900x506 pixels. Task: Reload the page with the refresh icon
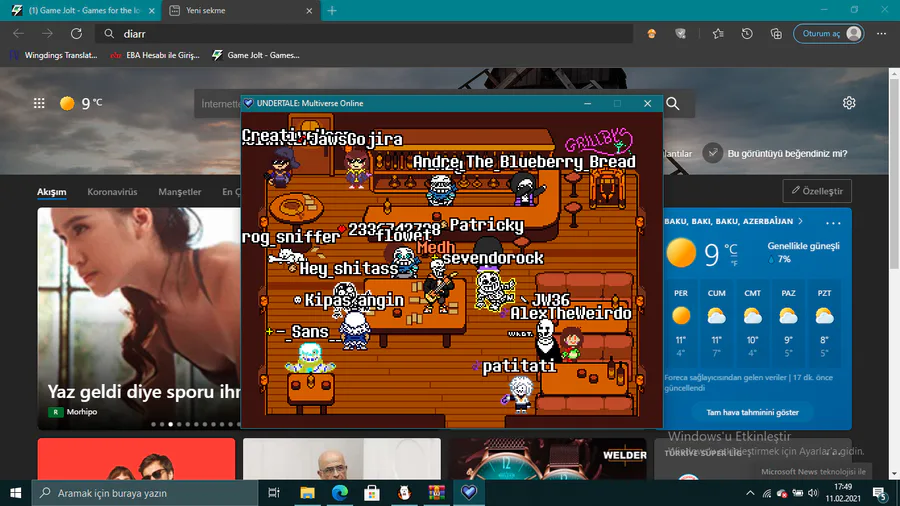(x=76, y=34)
